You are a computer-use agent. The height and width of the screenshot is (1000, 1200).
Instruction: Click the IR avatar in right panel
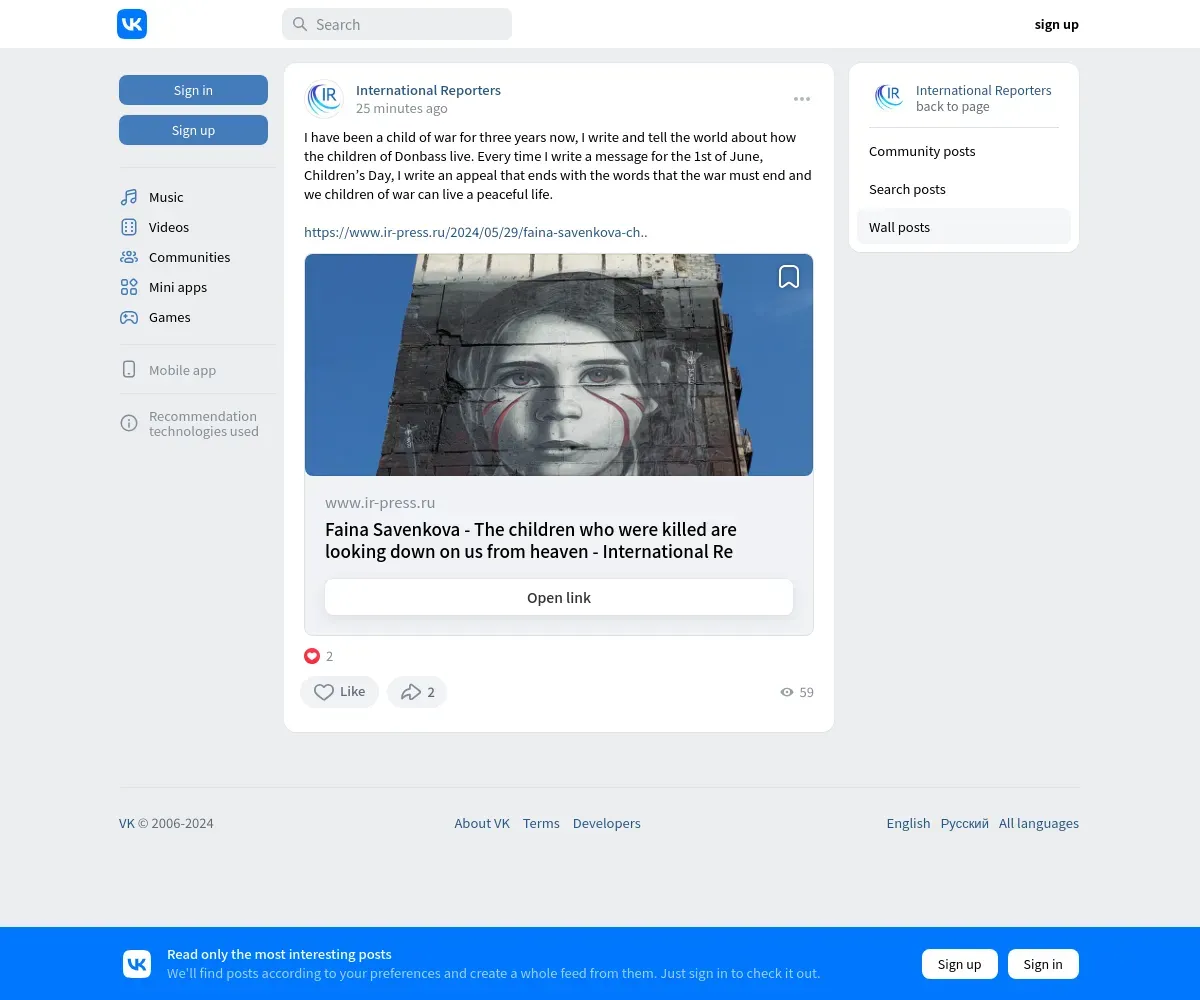click(x=888, y=98)
